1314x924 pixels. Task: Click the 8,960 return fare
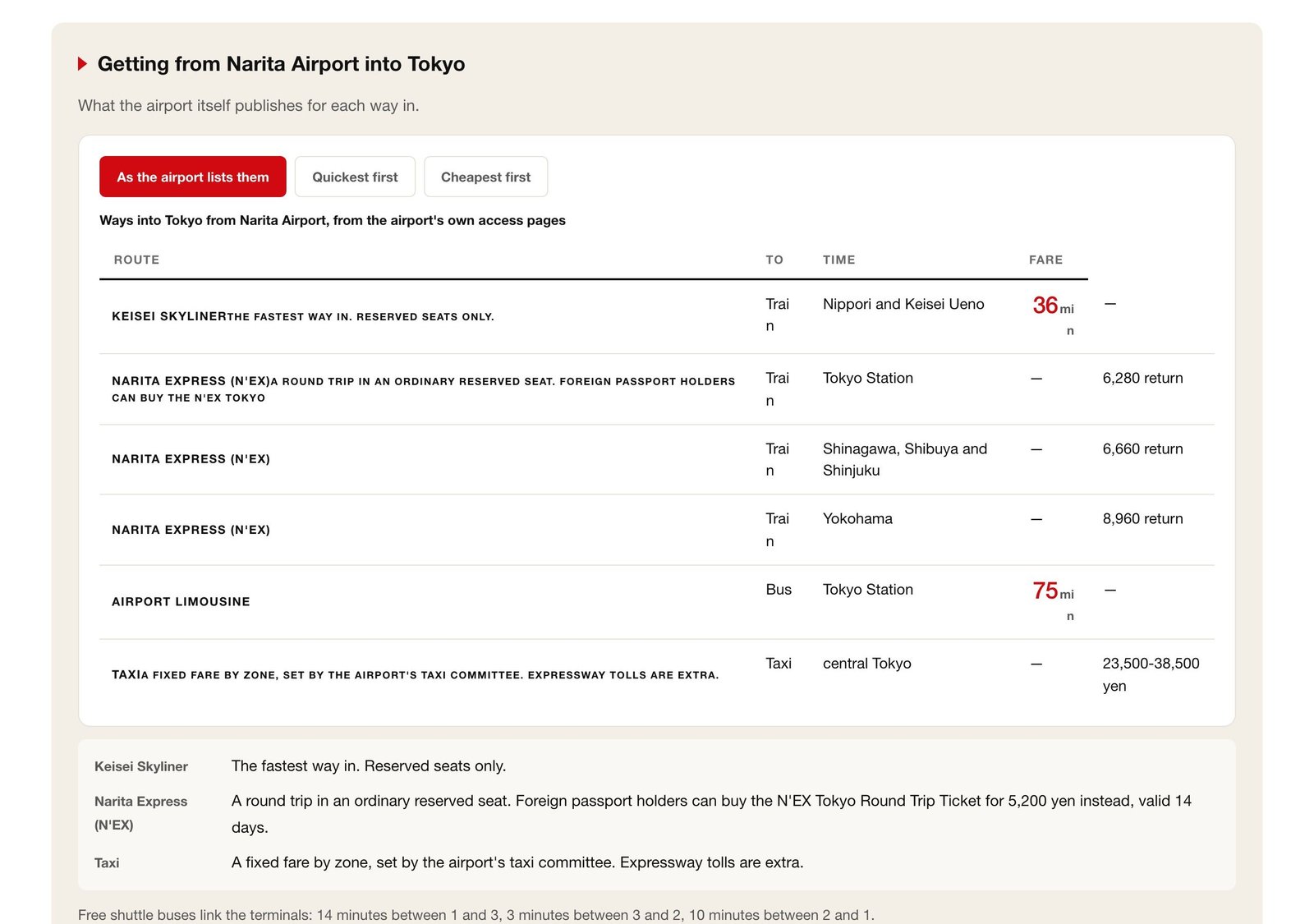click(x=1142, y=519)
